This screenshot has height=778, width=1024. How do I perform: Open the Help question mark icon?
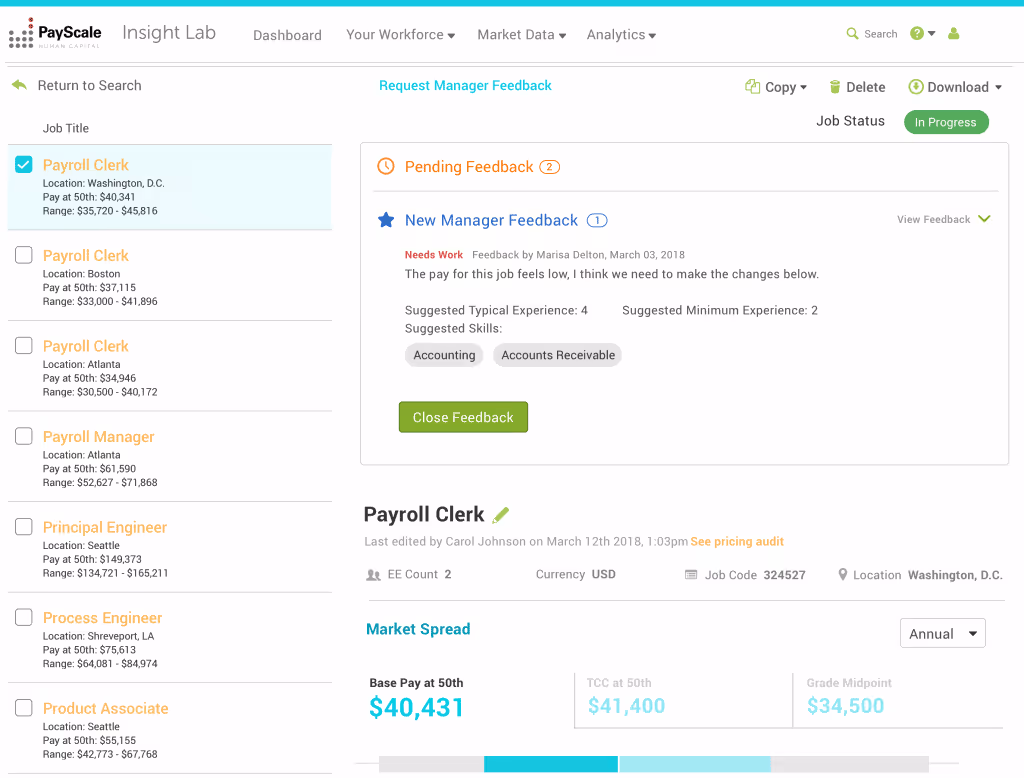[916, 33]
